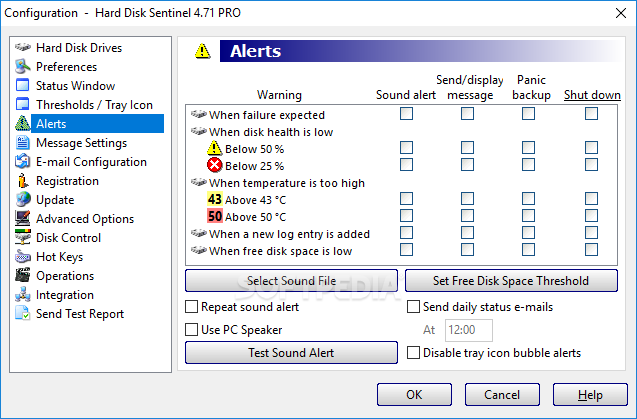Click the E-mail Configuration icon

(x=23, y=162)
